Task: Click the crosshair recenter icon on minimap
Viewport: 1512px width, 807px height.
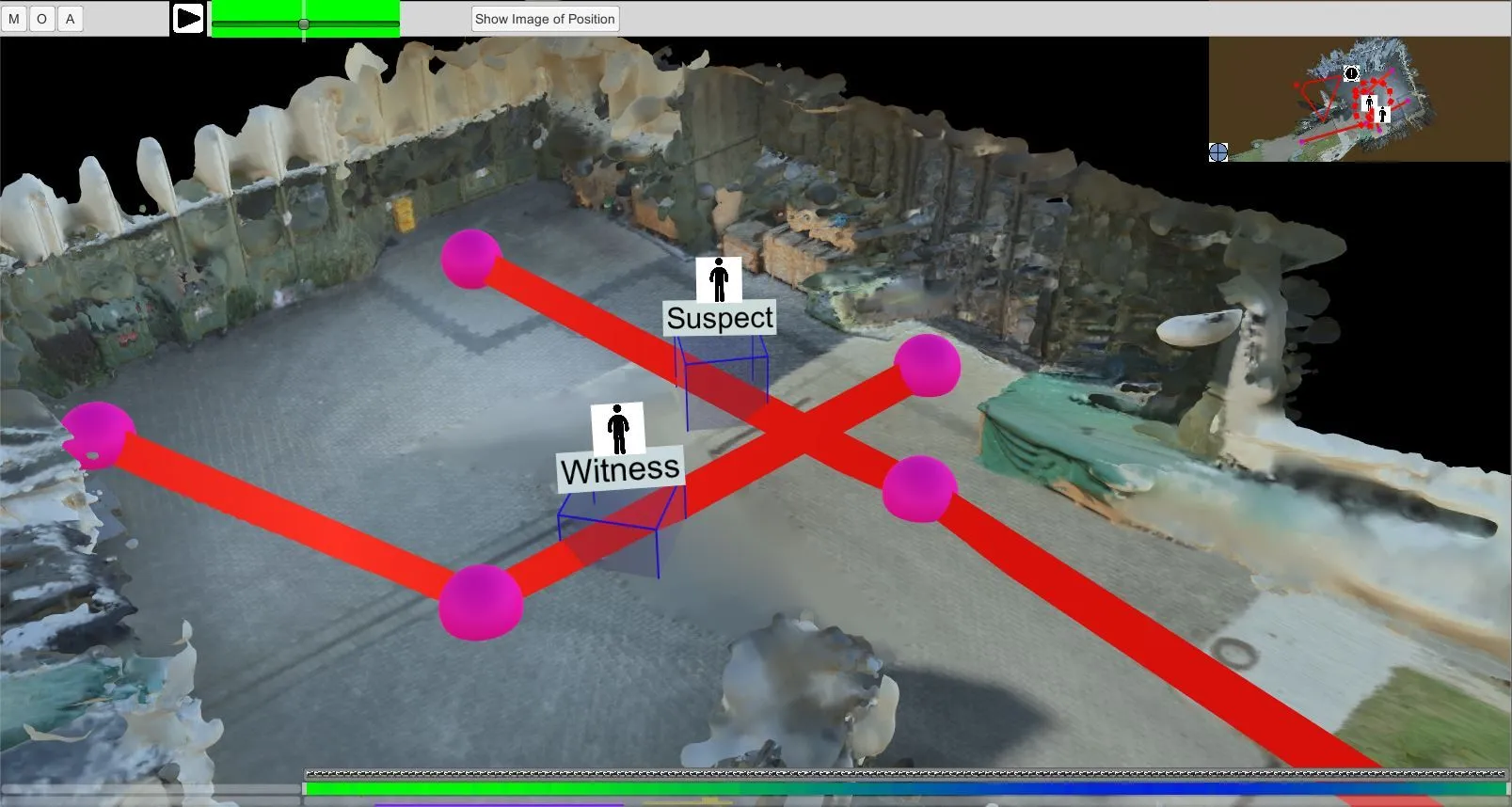Action: point(1218,152)
